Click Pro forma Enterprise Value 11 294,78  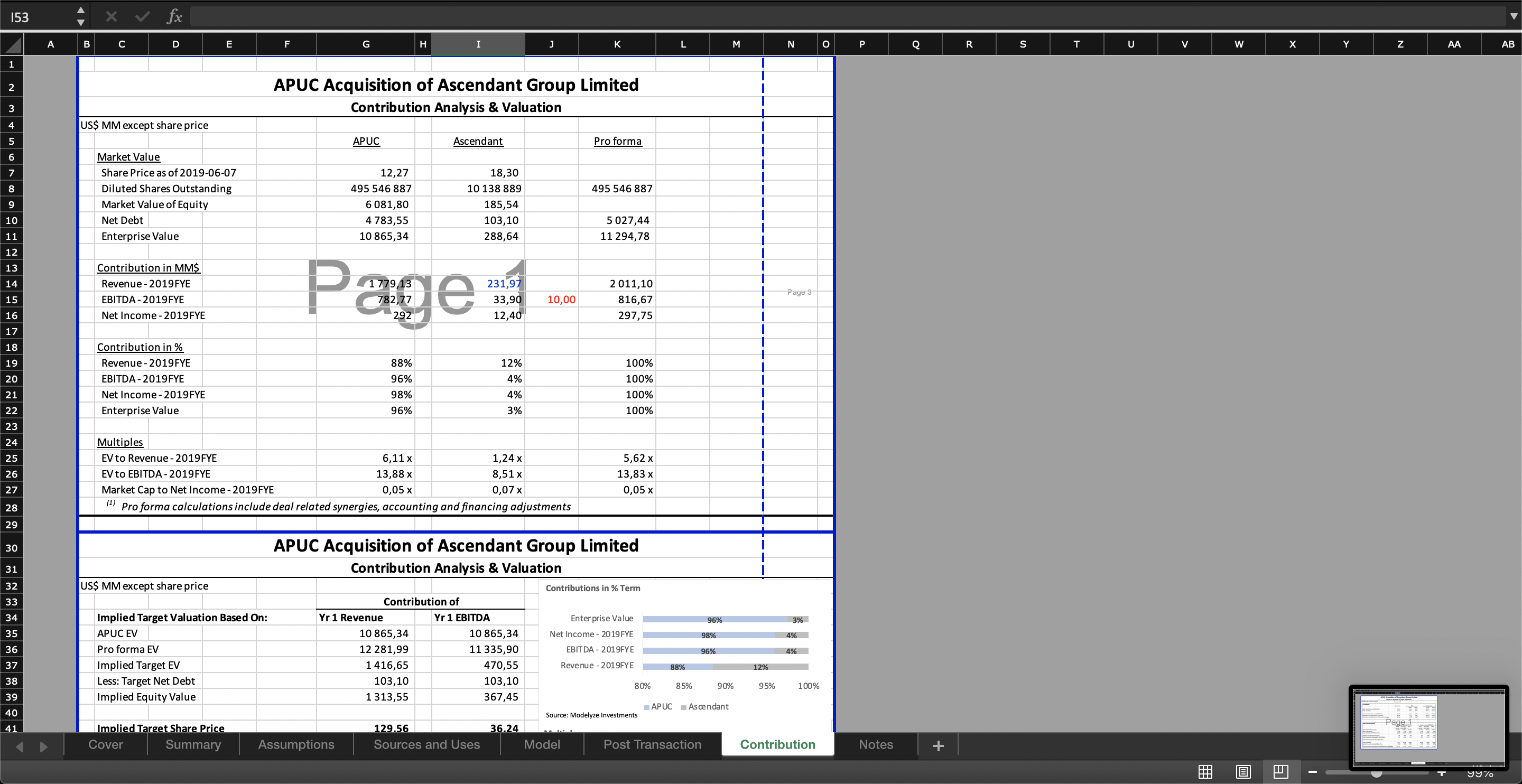point(617,236)
